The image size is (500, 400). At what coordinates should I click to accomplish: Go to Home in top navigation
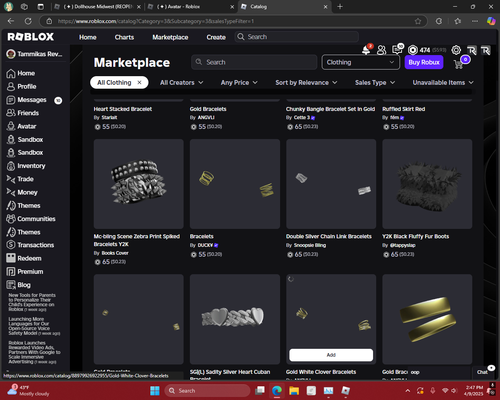[88, 37]
